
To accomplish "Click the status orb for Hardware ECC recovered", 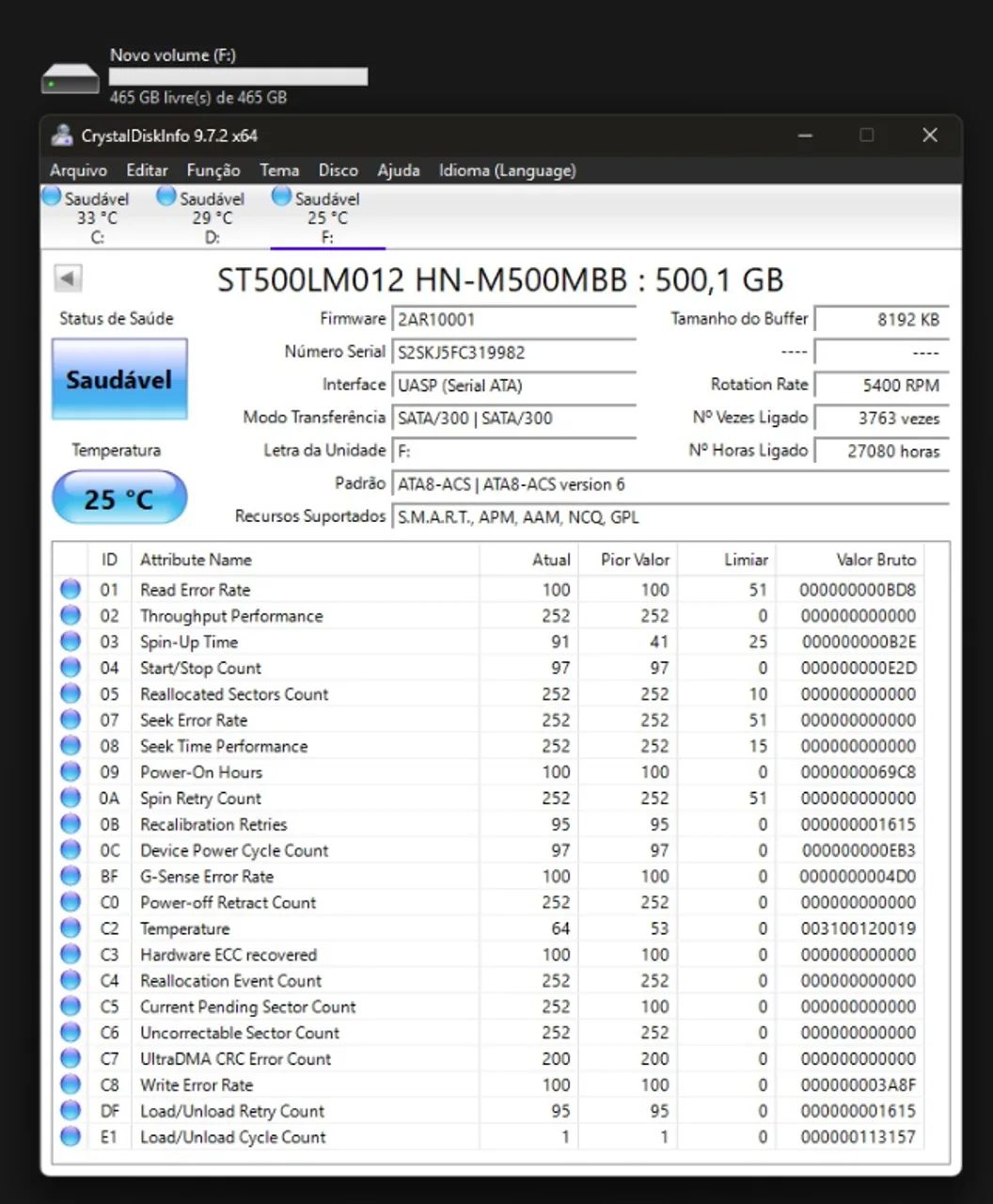I will pyautogui.click(x=71, y=954).
